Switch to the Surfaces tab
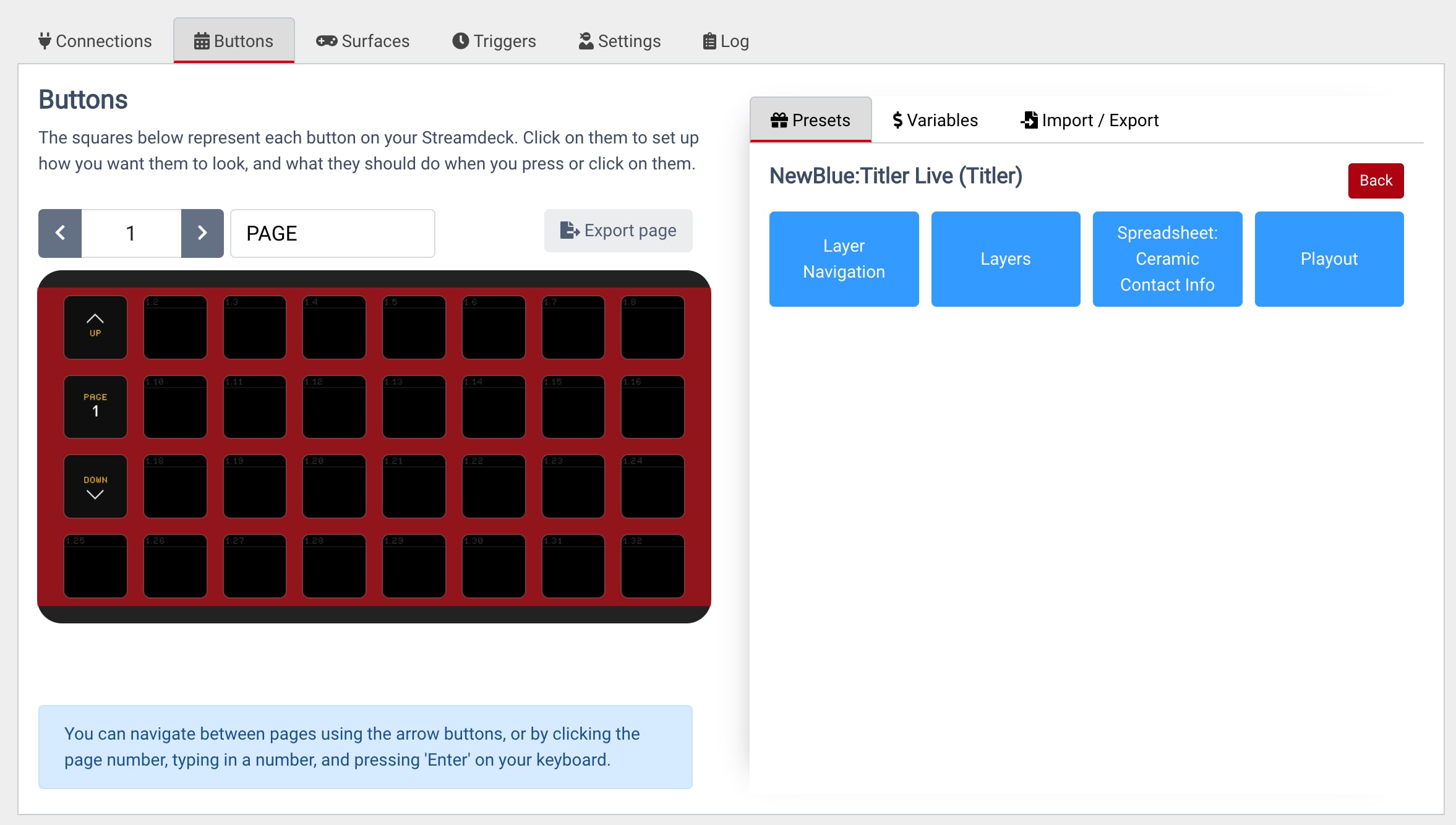Viewport: 1456px width, 825px height. [362, 41]
